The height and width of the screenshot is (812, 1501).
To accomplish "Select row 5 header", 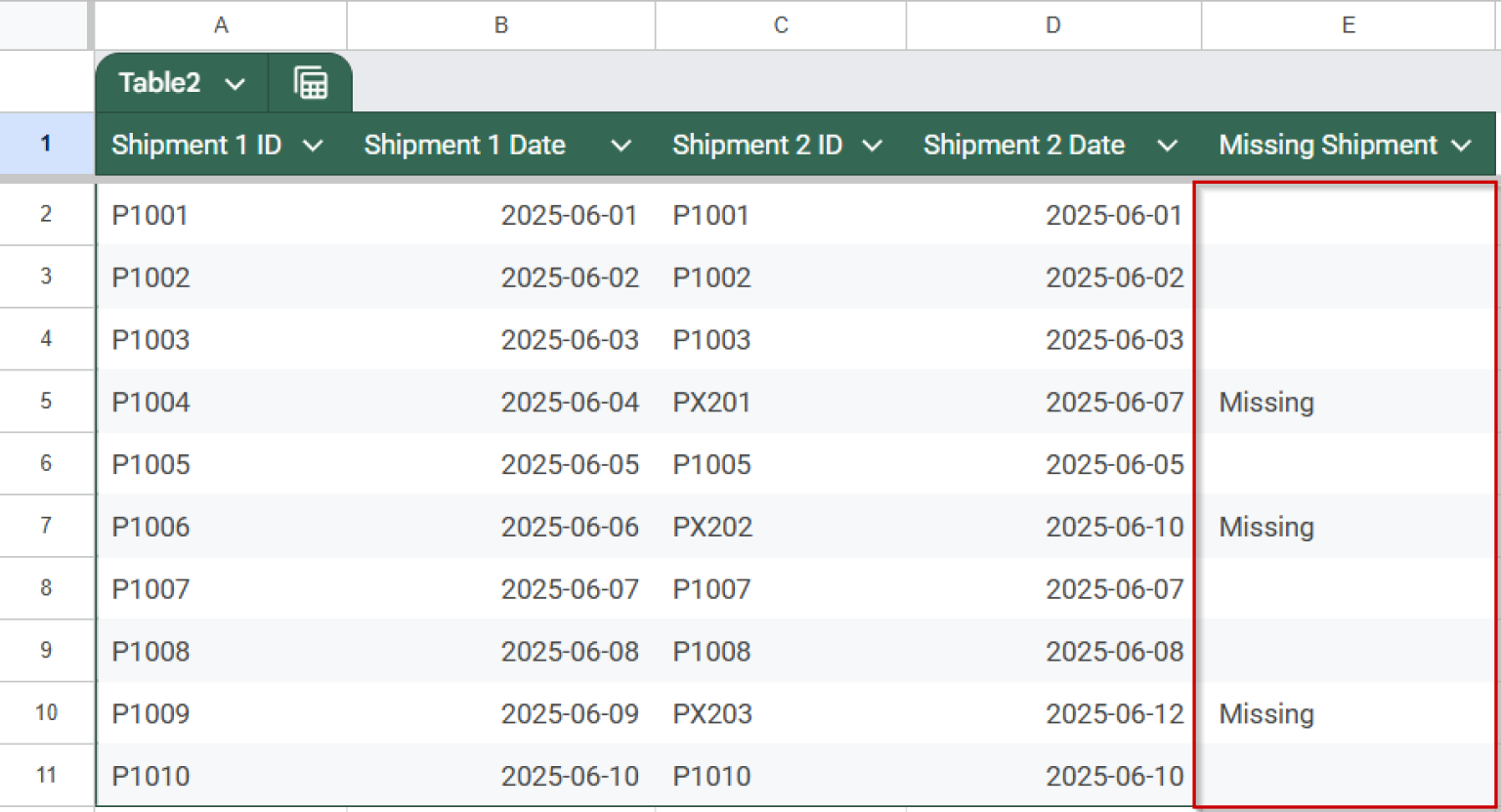I will (x=46, y=402).
